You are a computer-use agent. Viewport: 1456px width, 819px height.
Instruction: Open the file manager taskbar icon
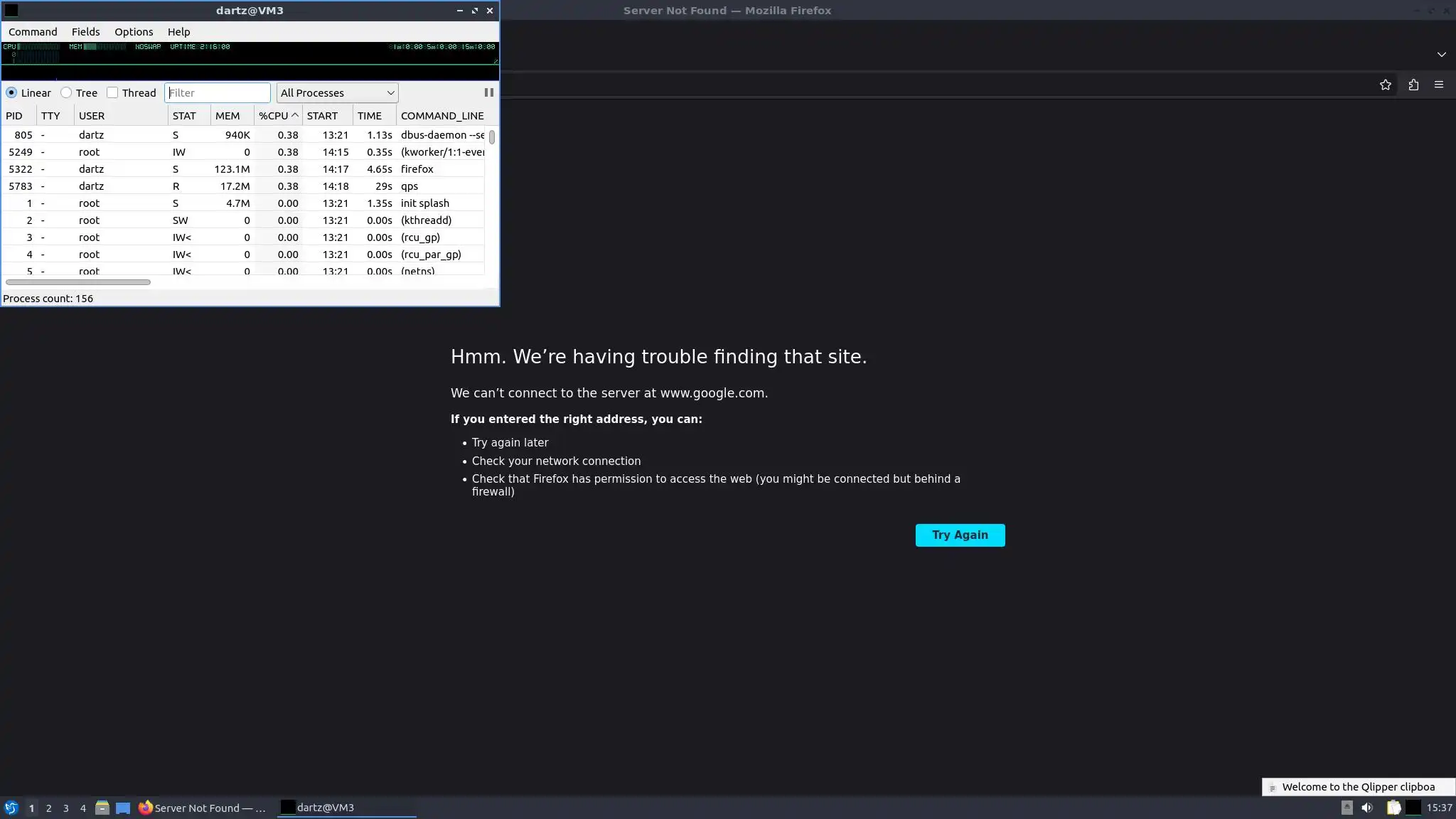(102, 808)
